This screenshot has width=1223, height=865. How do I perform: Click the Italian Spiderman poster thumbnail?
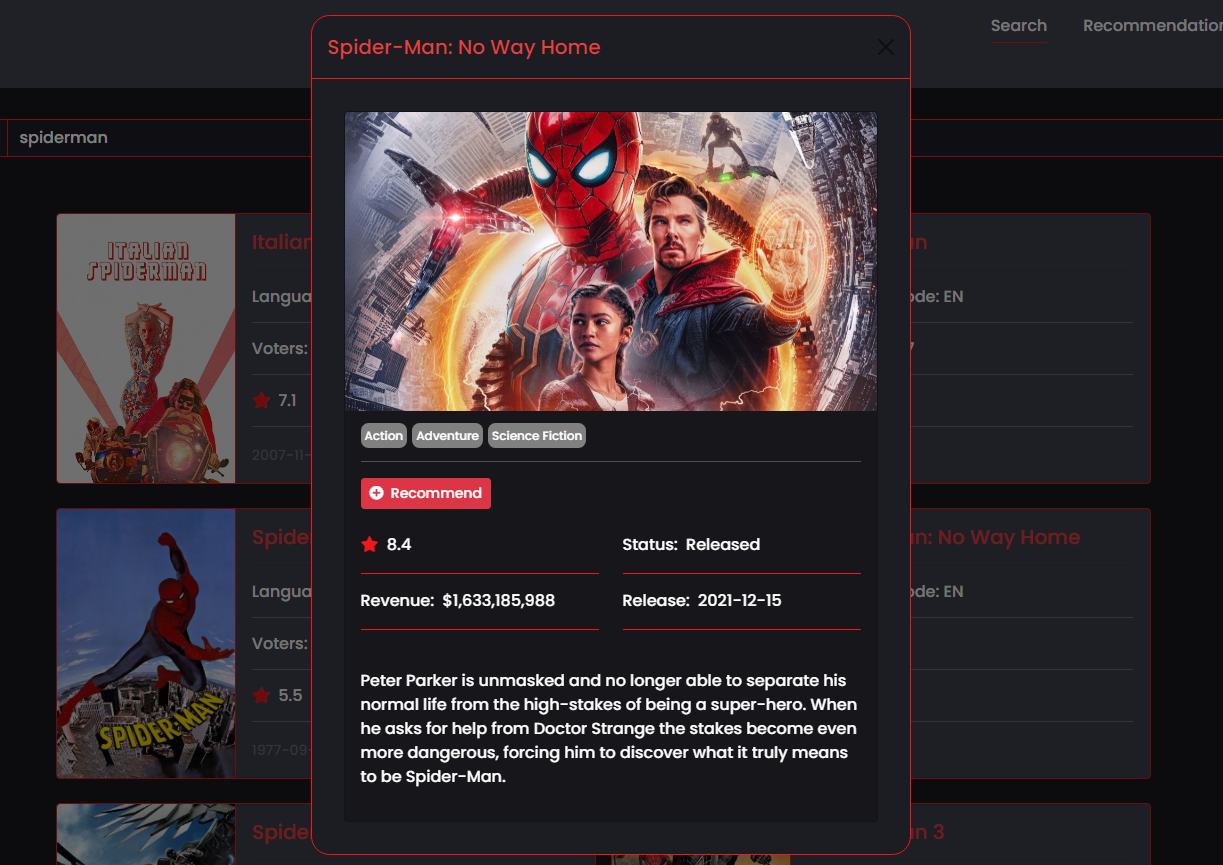point(147,348)
